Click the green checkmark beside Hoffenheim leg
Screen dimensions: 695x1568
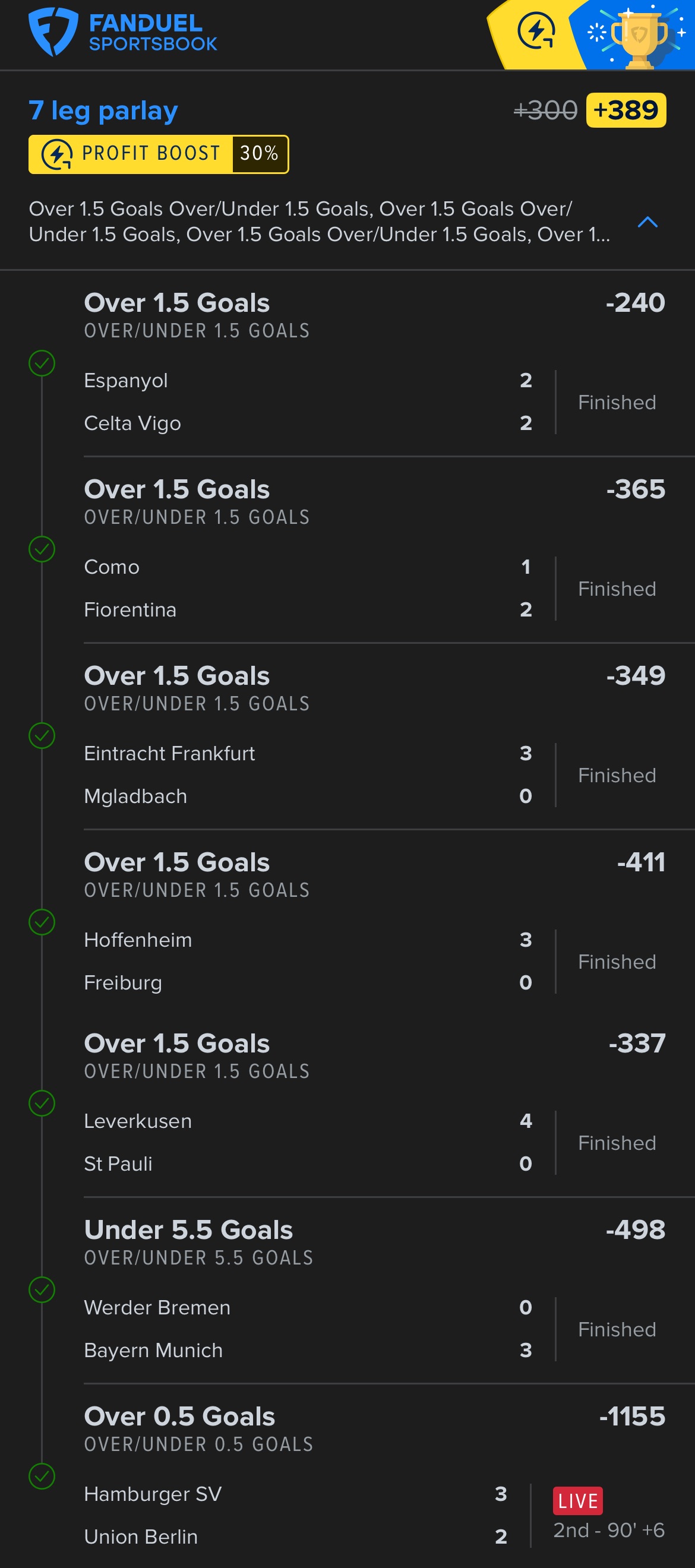42,922
